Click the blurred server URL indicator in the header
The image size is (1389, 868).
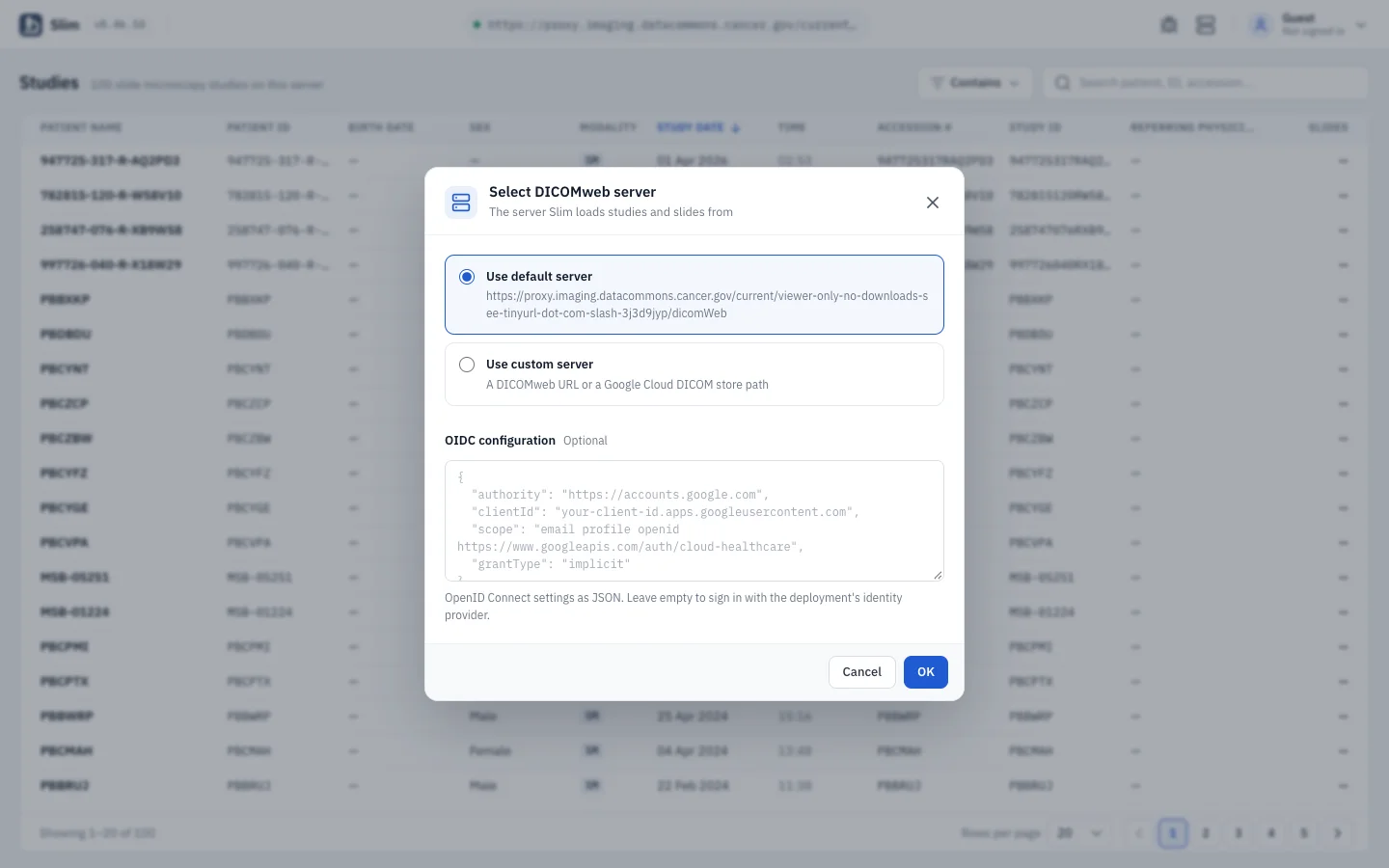(x=666, y=25)
